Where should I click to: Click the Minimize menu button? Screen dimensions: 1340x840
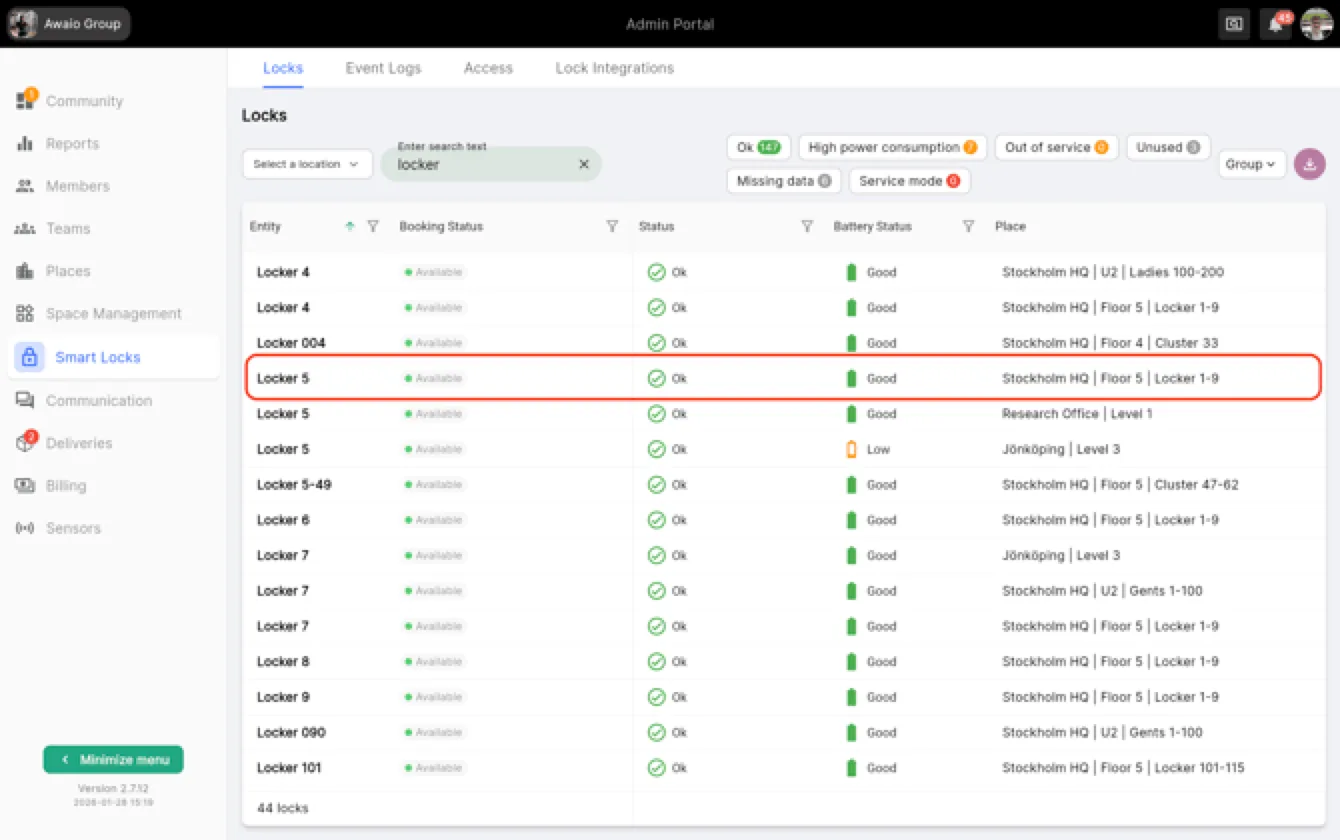[x=113, y=760]
